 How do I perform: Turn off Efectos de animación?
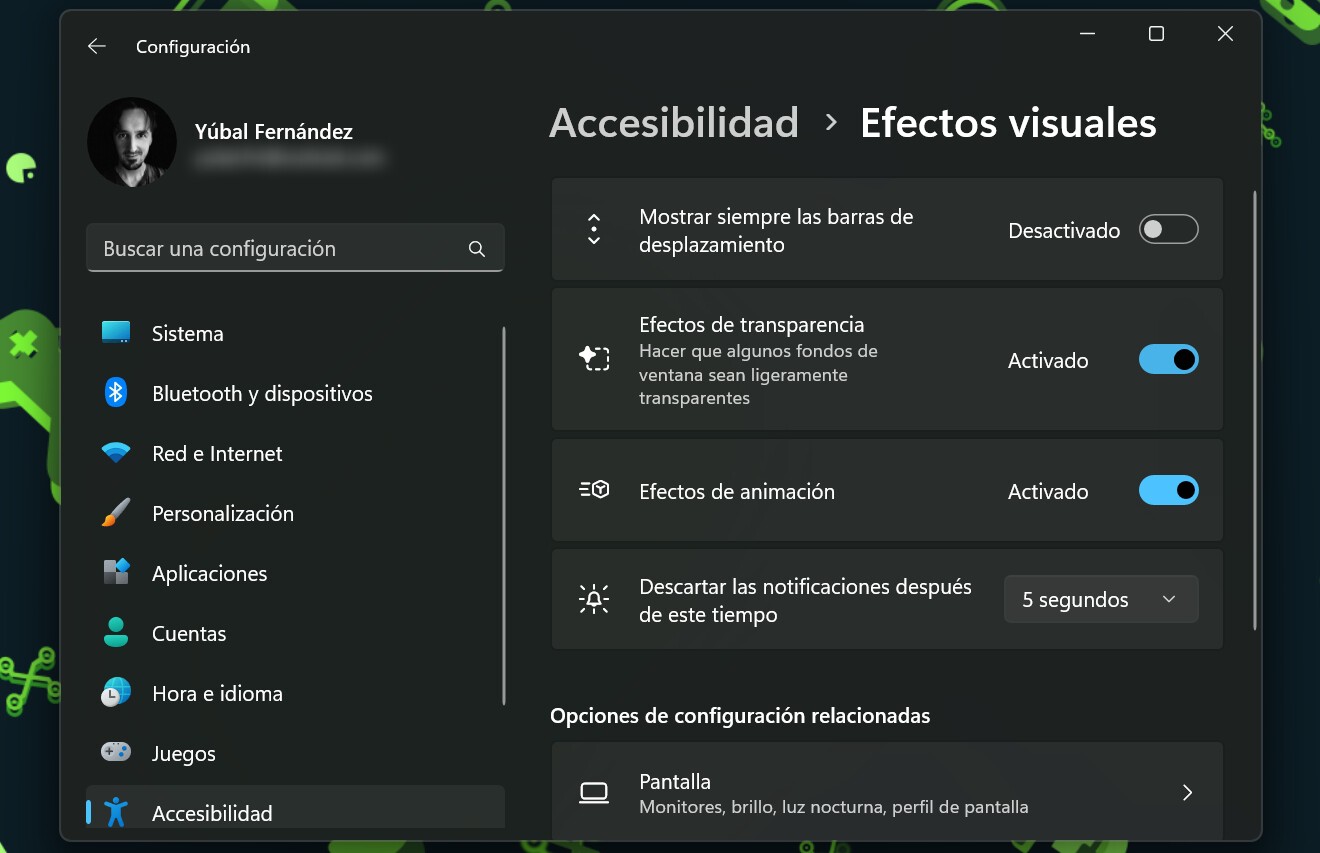[1168, 490]
